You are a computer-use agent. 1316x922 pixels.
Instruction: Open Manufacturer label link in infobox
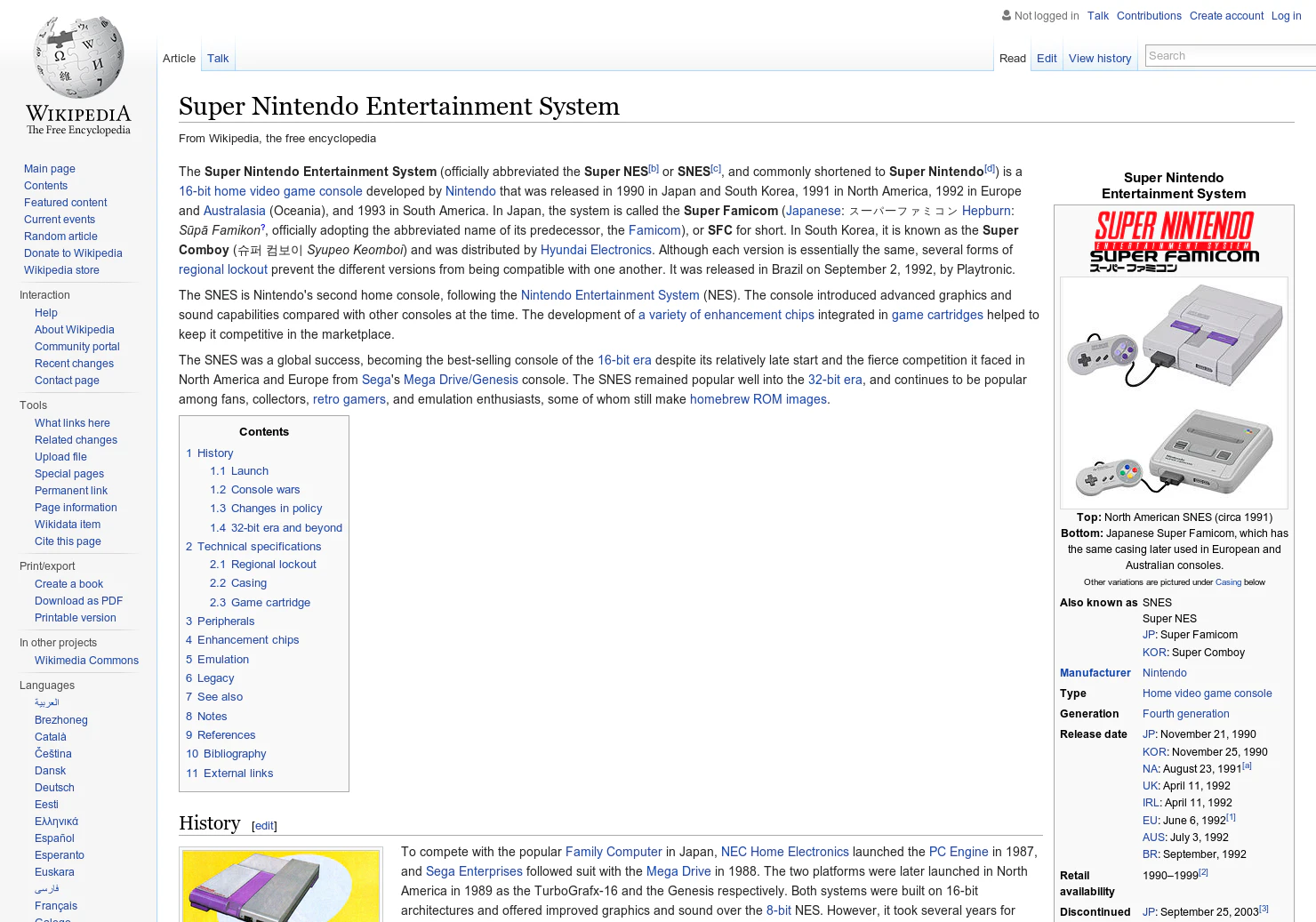coord(1095,673)
